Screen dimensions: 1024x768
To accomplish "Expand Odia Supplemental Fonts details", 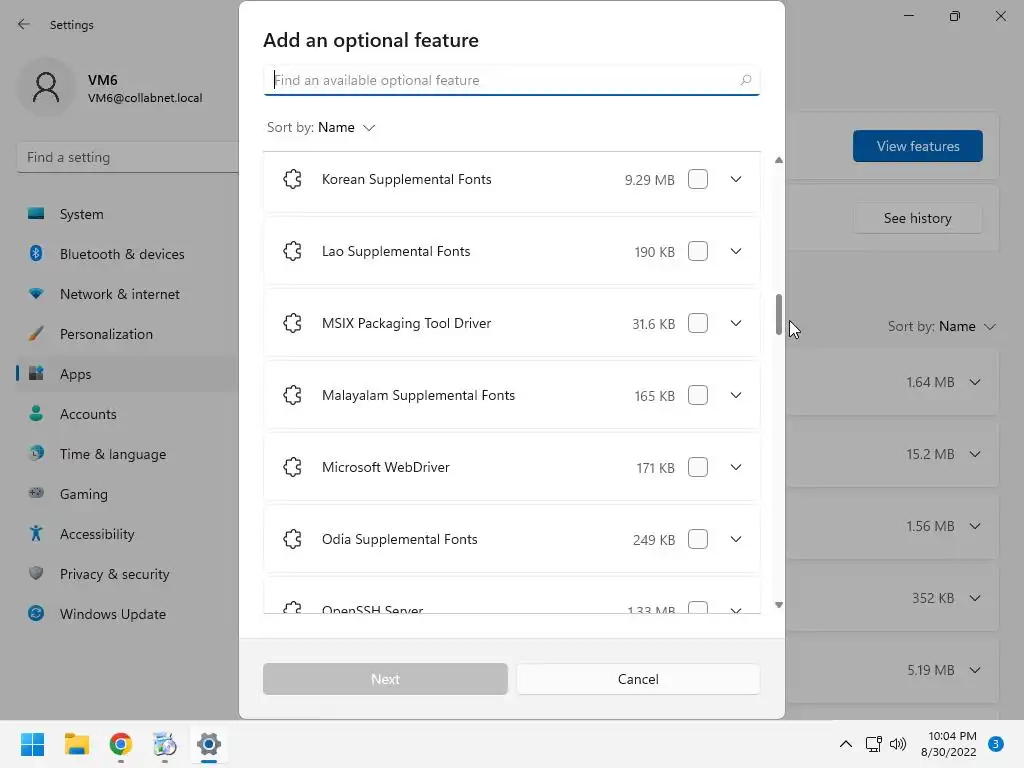I will coord(736,540).
